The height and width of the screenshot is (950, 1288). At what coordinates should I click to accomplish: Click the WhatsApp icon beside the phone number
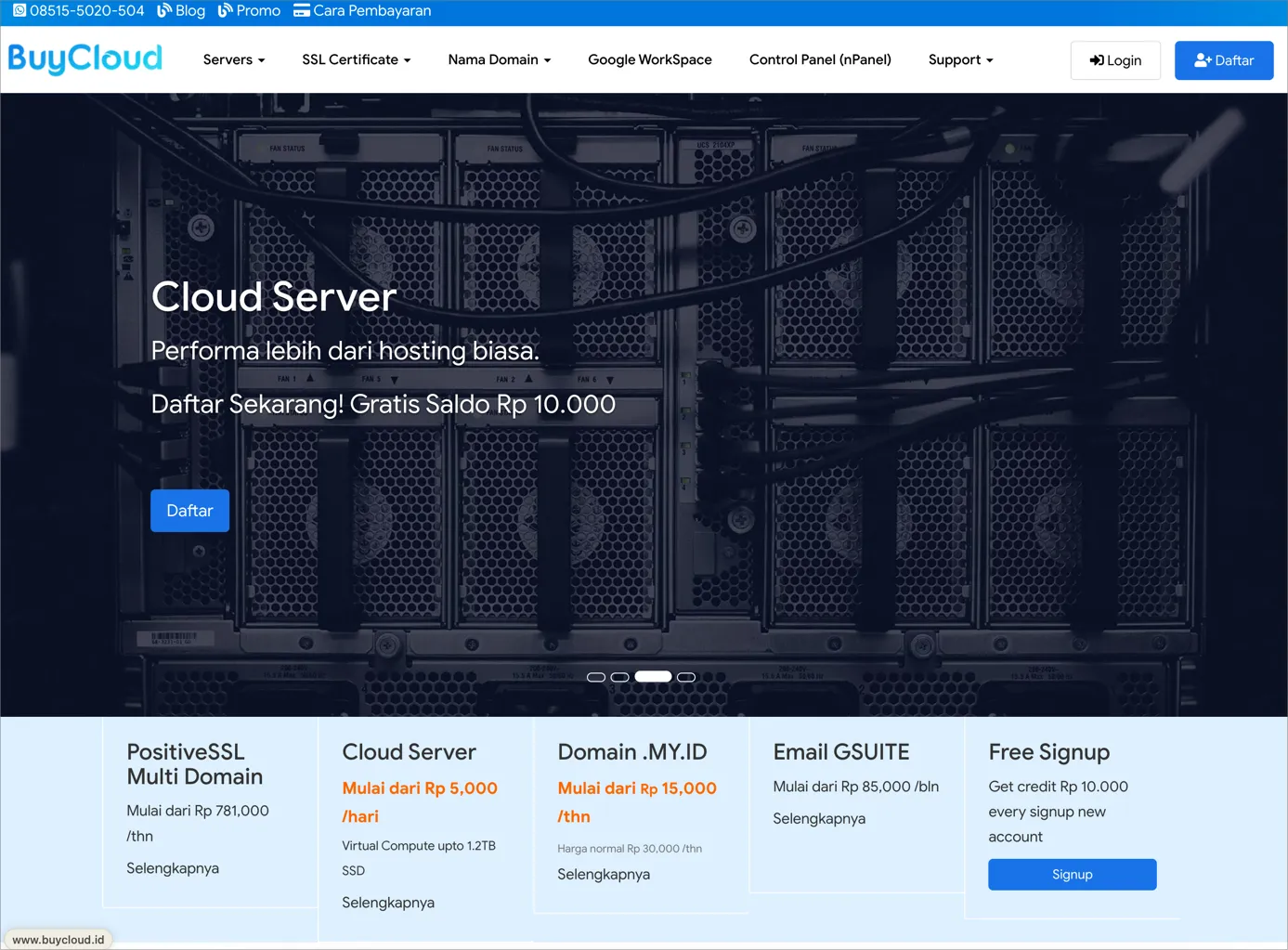pos(20,11)
